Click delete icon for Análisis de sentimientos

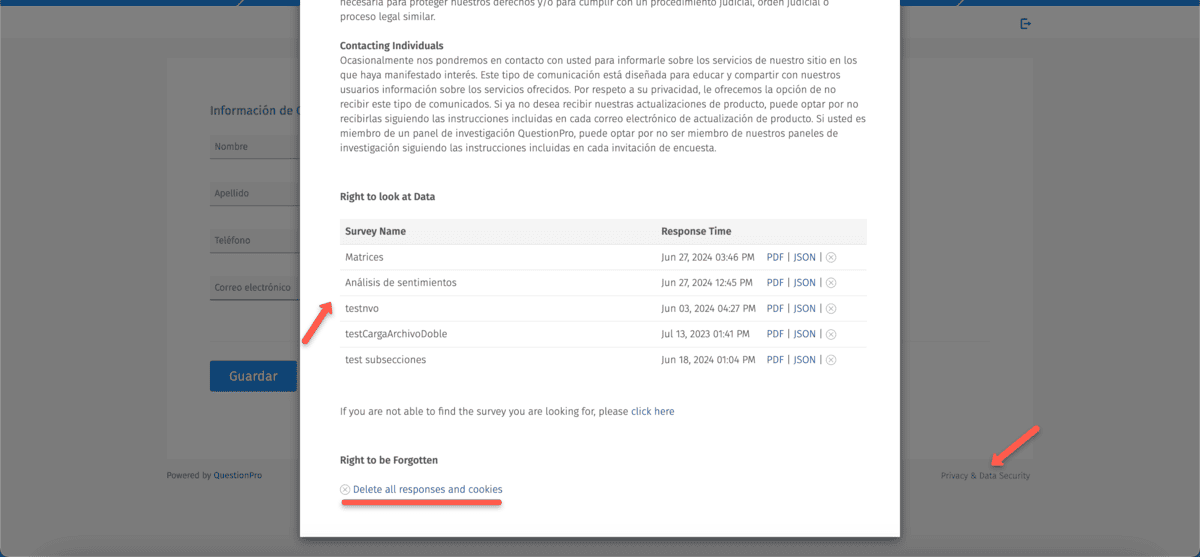coord(831,283)
